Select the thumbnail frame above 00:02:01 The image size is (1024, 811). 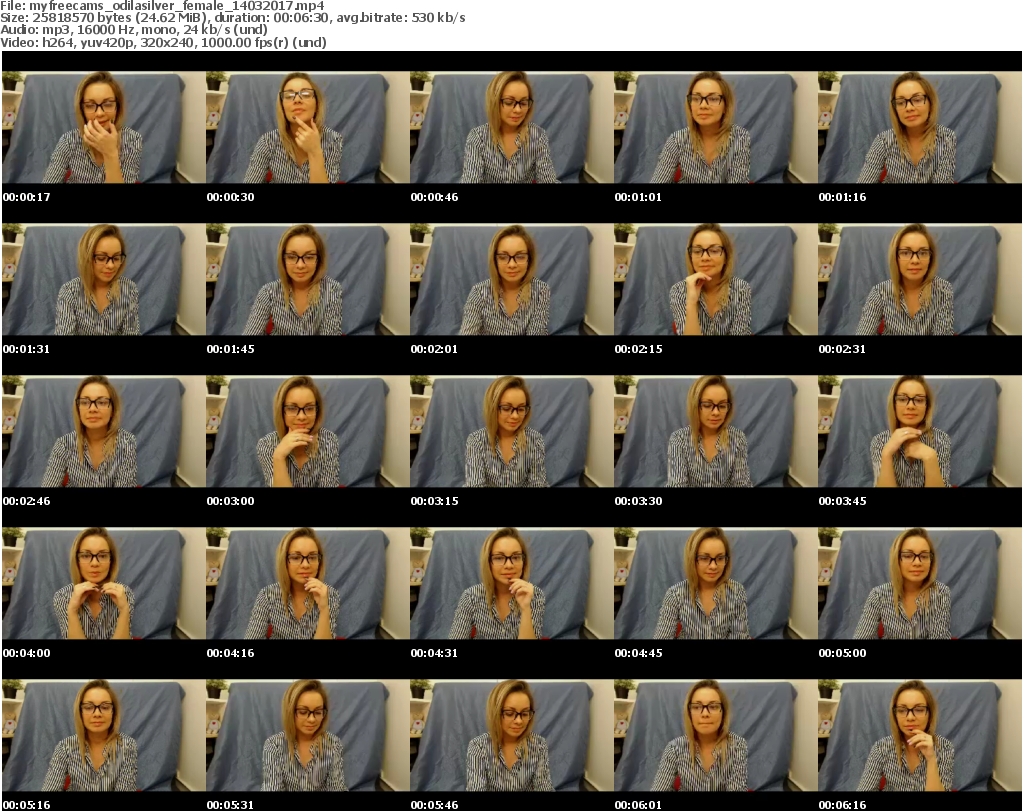point(511,279)
